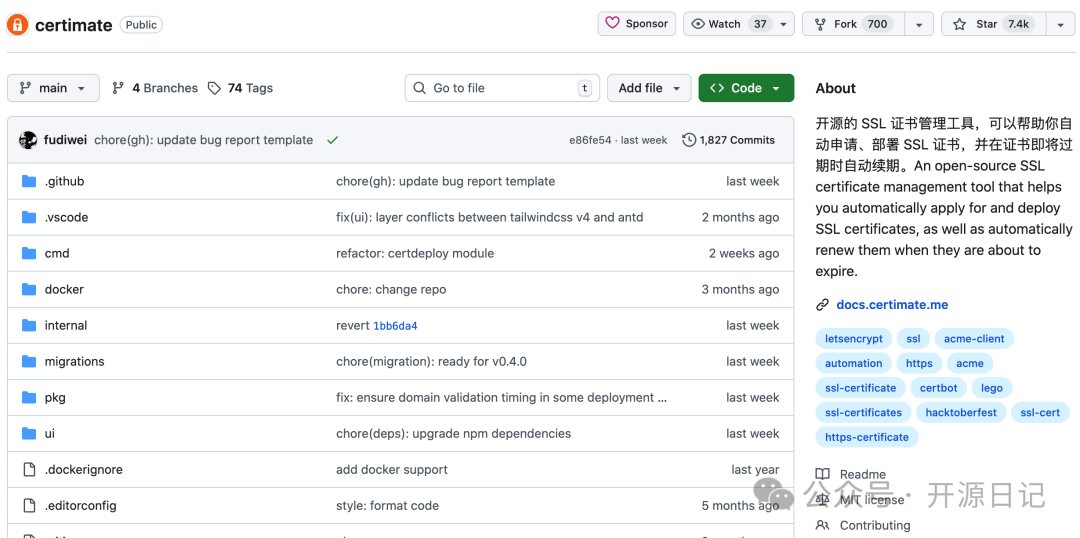This screenshot has height=538, width=1080.
Task: Click the fudiwei author avatar
Action: click(28, 140)
